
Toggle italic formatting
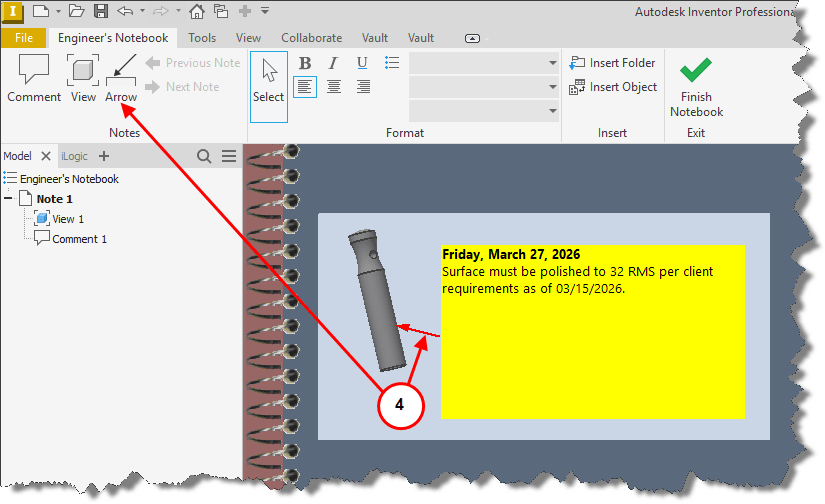(333, 63)
